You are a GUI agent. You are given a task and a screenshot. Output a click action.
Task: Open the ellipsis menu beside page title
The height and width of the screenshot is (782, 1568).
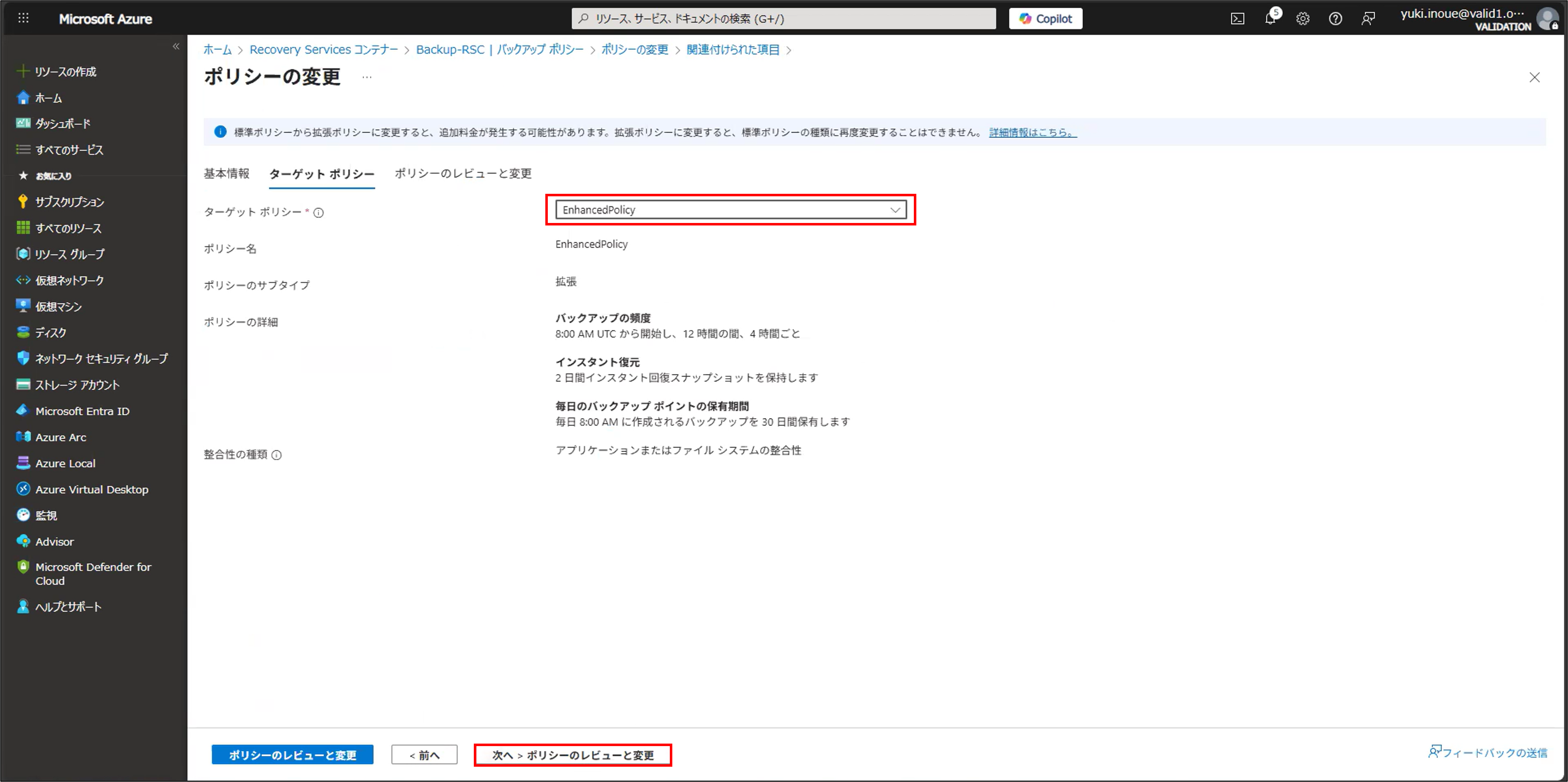366,77
